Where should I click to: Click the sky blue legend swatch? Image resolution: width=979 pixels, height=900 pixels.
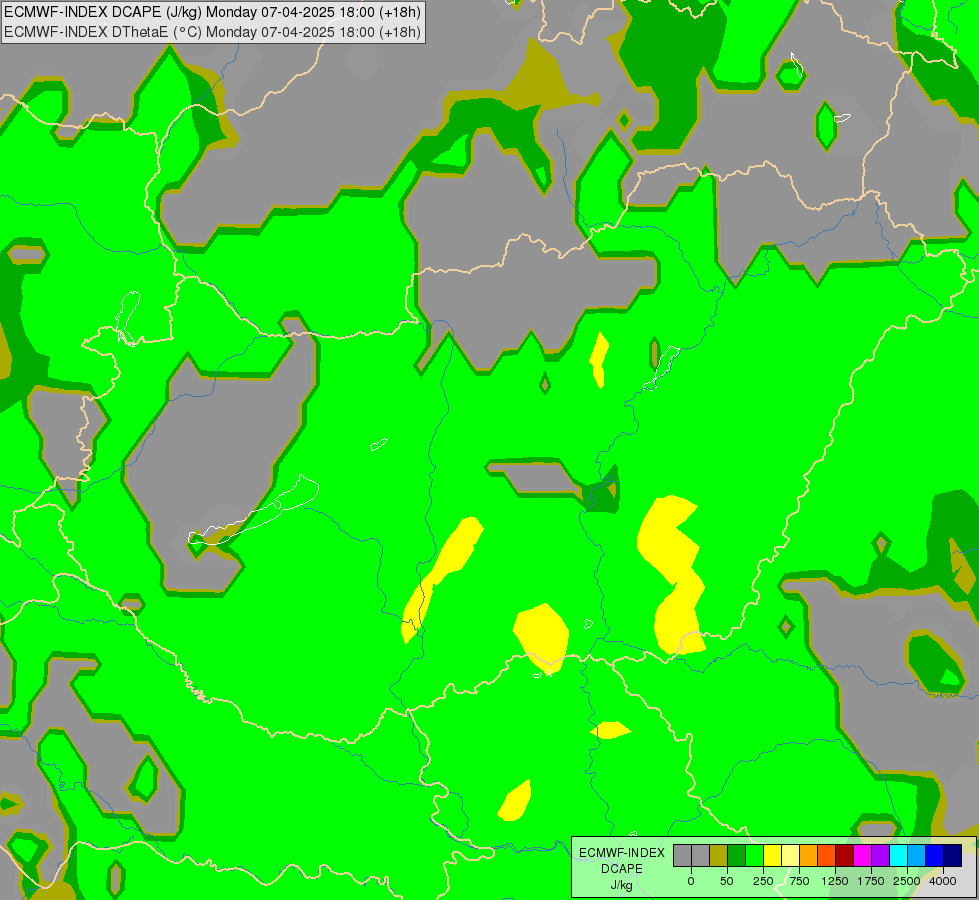click(x=917, y=855)
